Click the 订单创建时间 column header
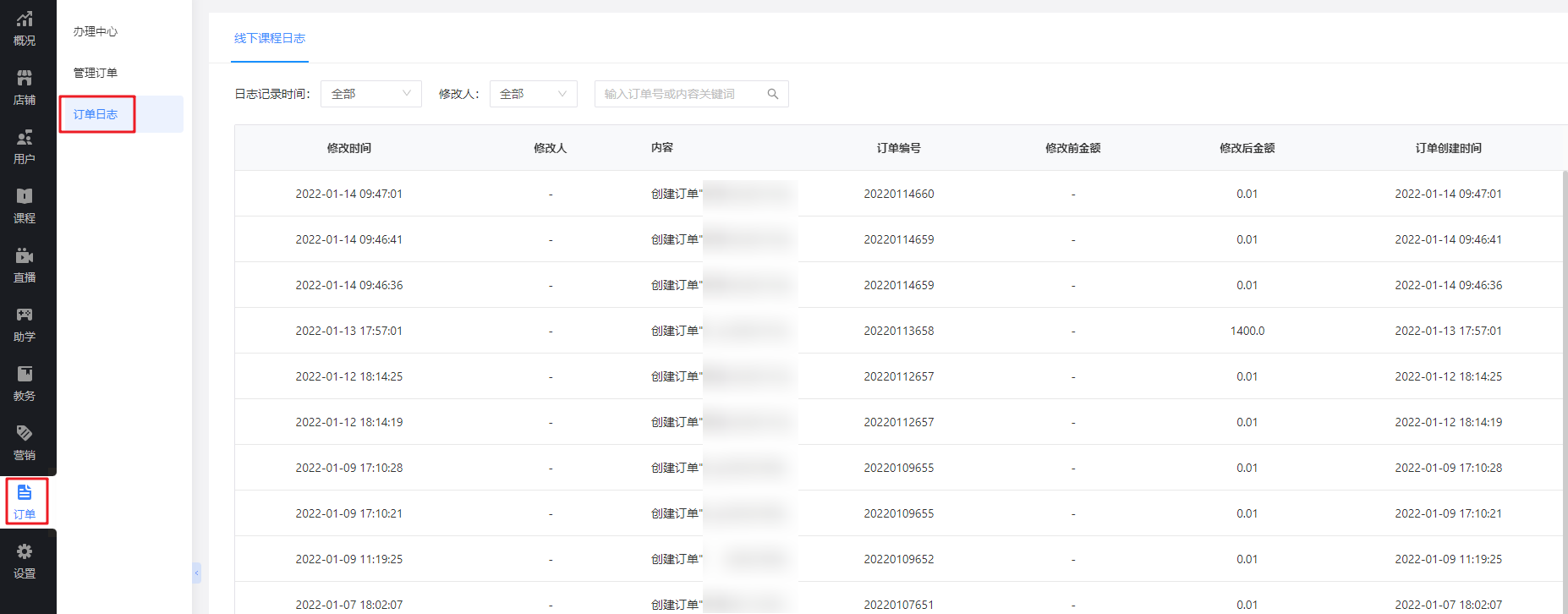This screenshot has width=1568, height=614. click(x=1449, y=148)
